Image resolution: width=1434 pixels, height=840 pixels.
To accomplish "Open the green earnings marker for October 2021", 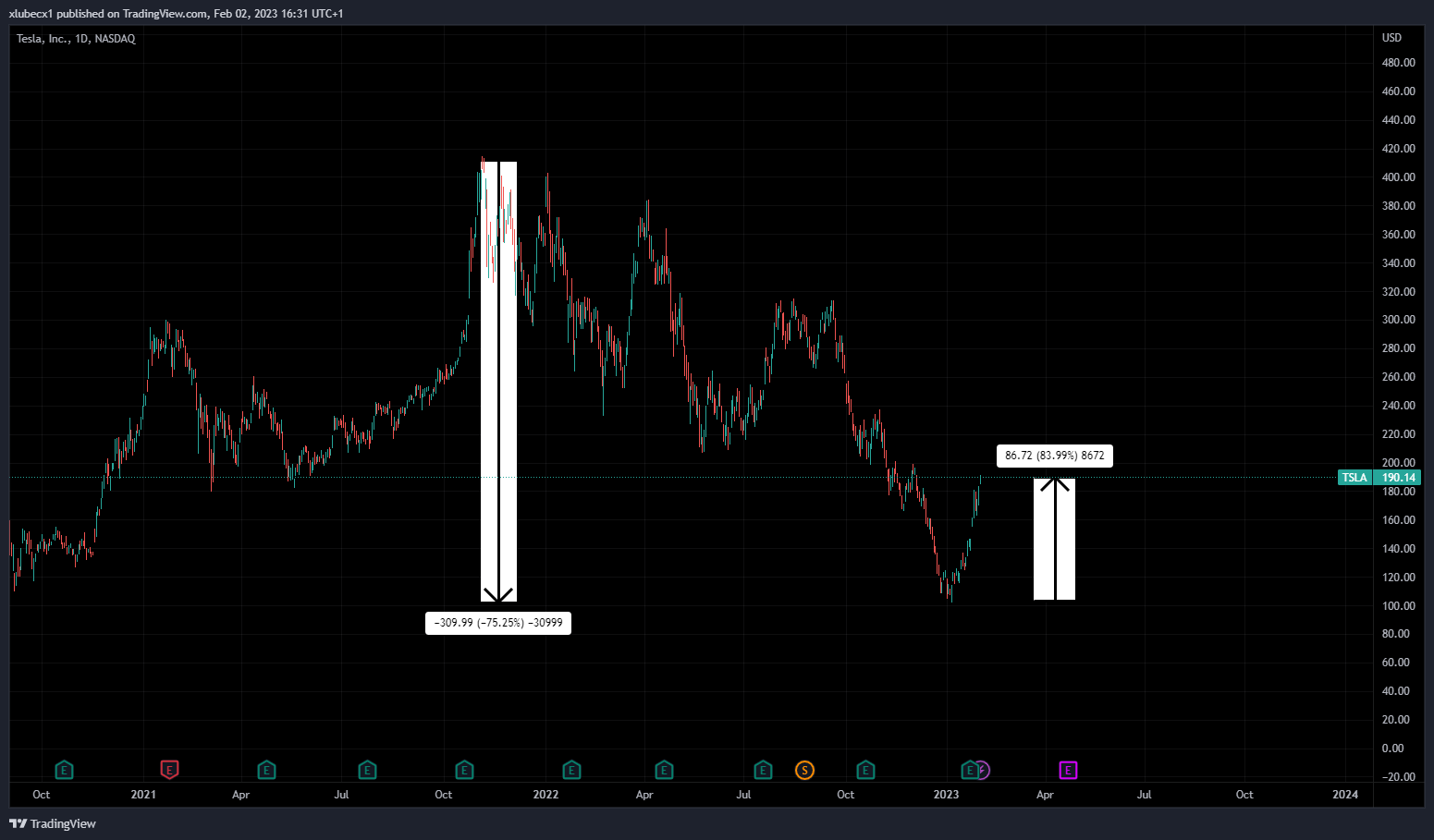I will pyautogui.click(x=464, y=770).
